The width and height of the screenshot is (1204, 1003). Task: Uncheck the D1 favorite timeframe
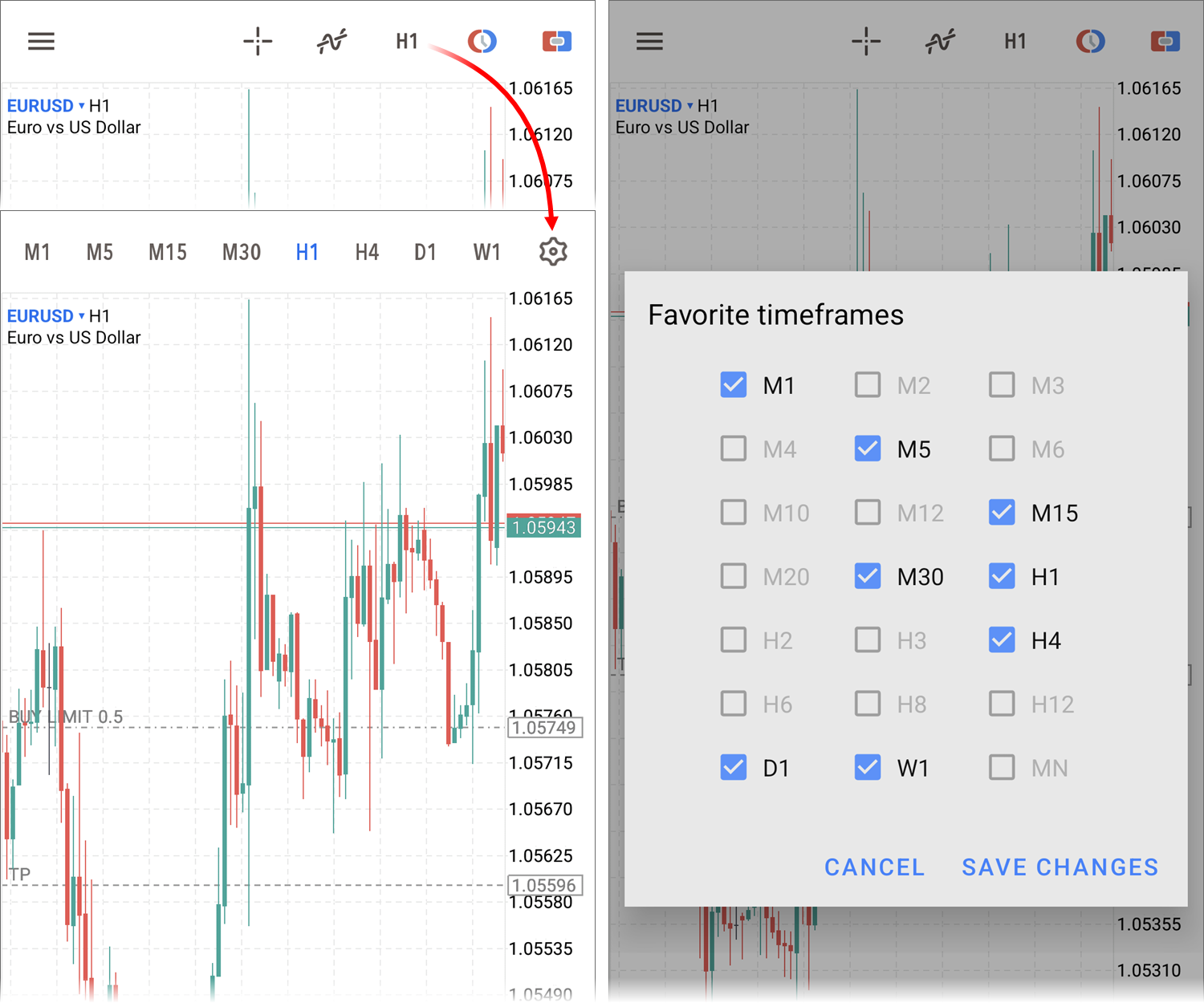pyautogui.click(x=733, y=768)
